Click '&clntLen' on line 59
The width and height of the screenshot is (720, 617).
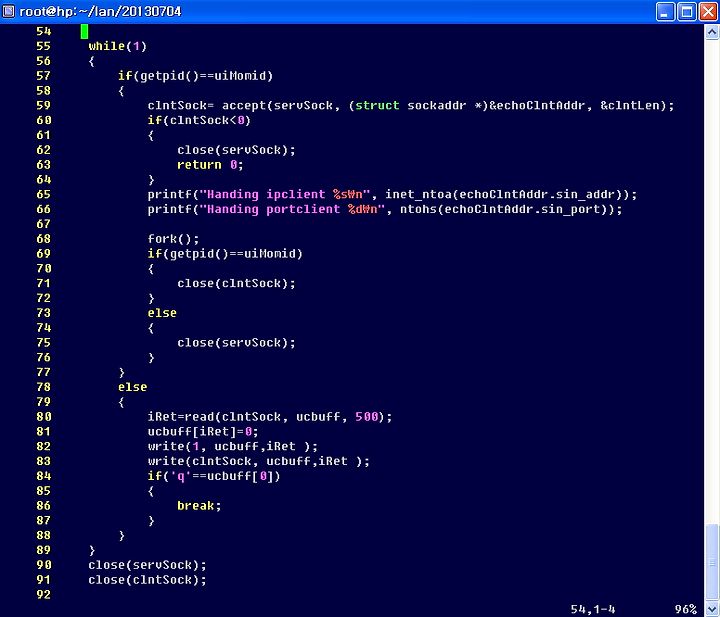(630, 106)
